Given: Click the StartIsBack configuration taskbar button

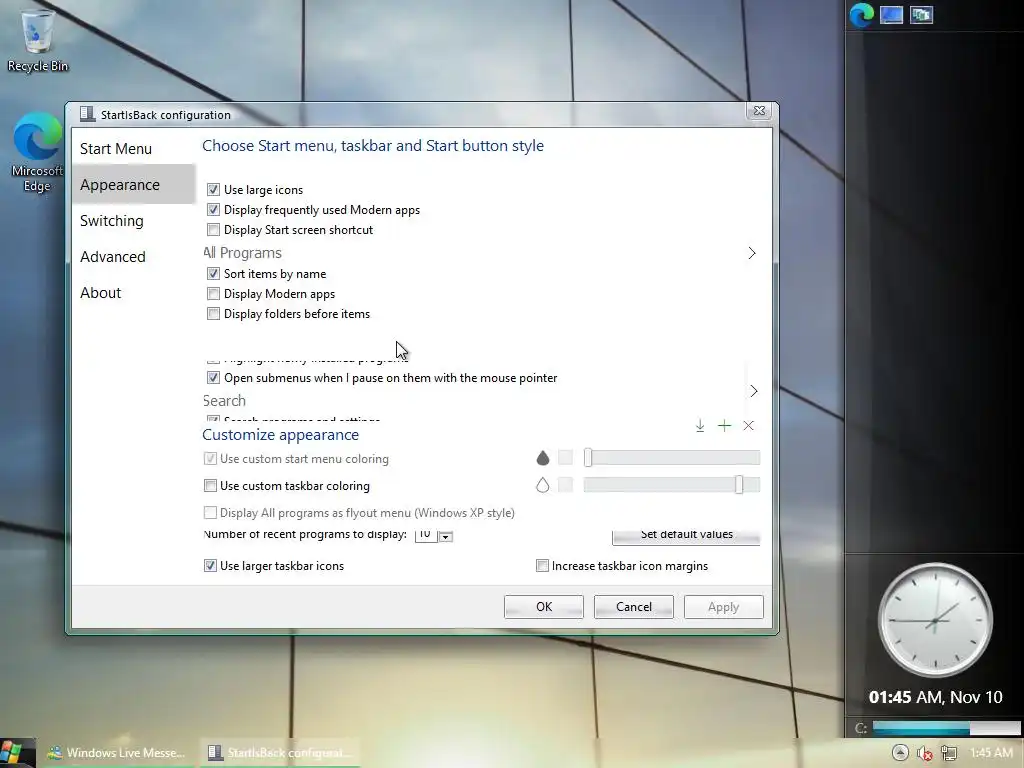Looking at the screenshot, I should pos(282,753).
